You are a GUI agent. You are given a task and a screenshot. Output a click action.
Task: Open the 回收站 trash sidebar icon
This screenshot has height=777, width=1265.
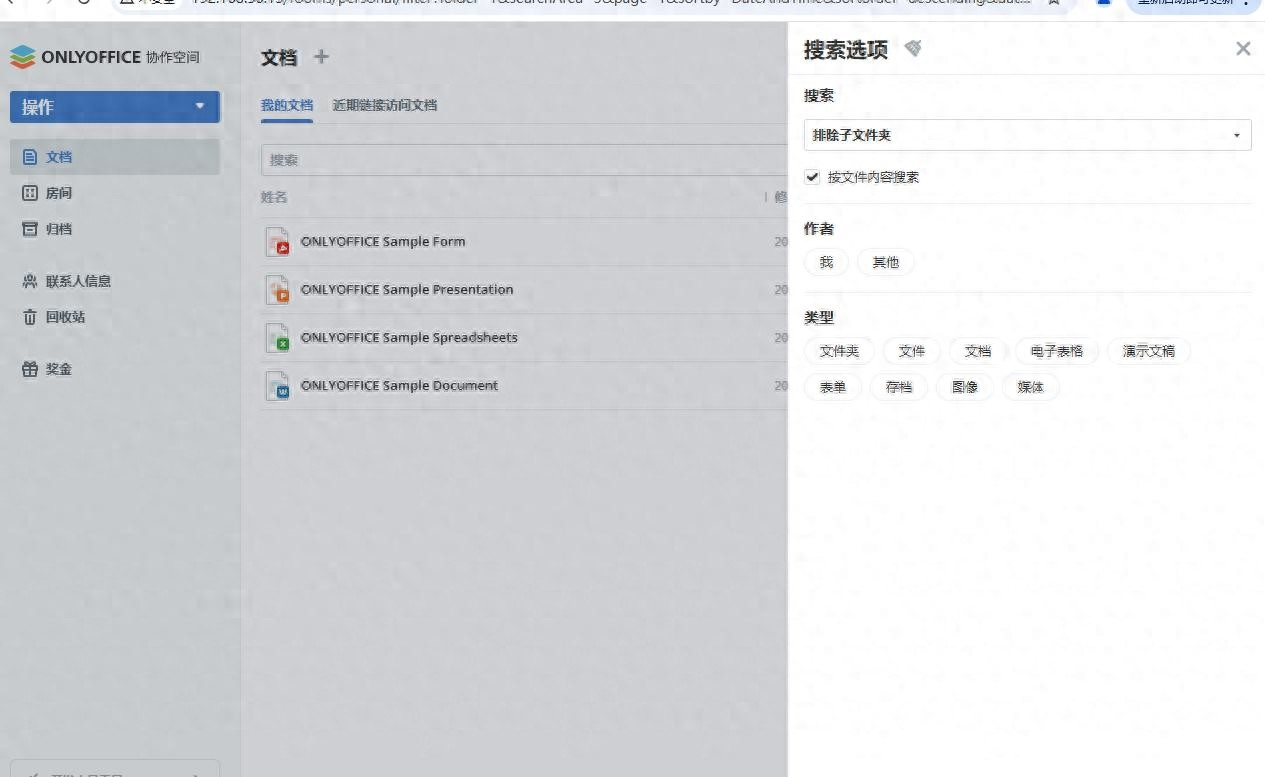[x=30, y=317]
